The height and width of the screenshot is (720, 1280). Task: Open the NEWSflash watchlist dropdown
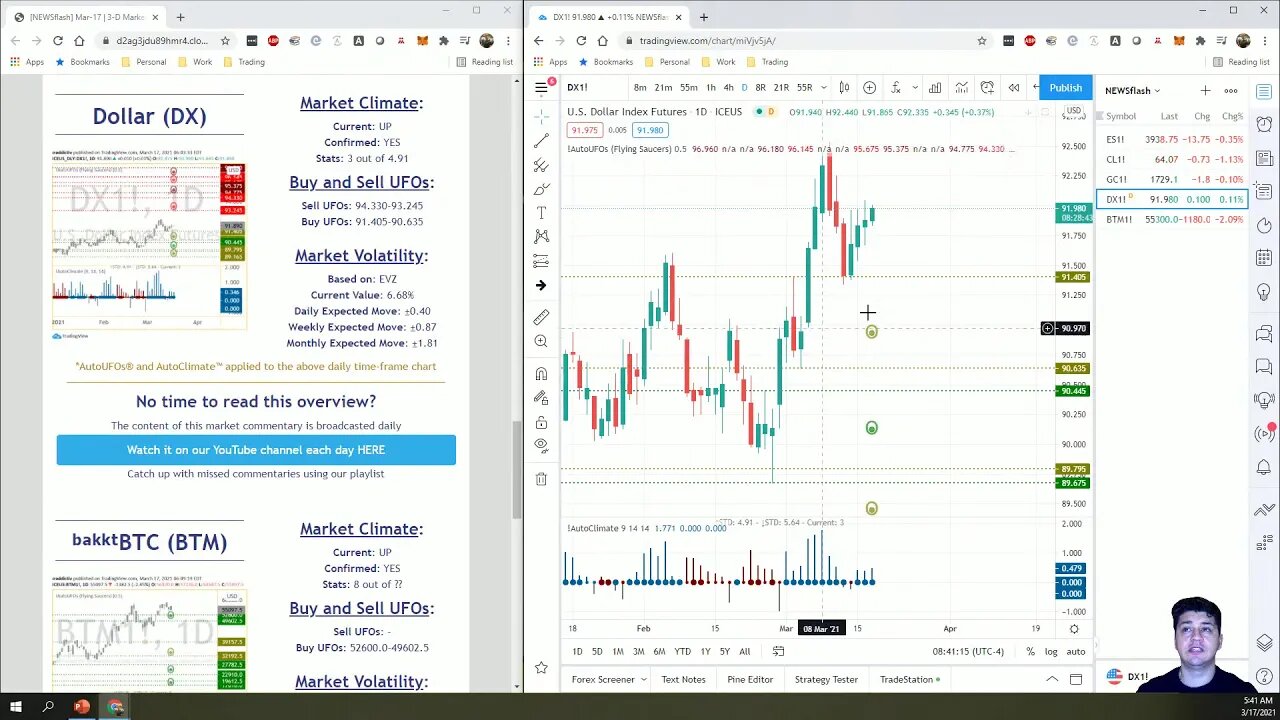(1132, 91)
